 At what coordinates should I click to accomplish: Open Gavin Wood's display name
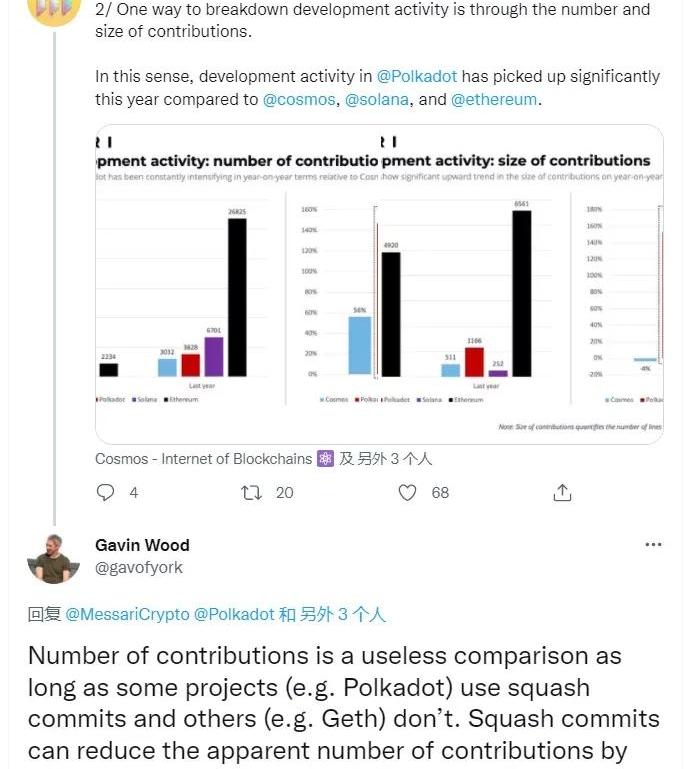142,545
